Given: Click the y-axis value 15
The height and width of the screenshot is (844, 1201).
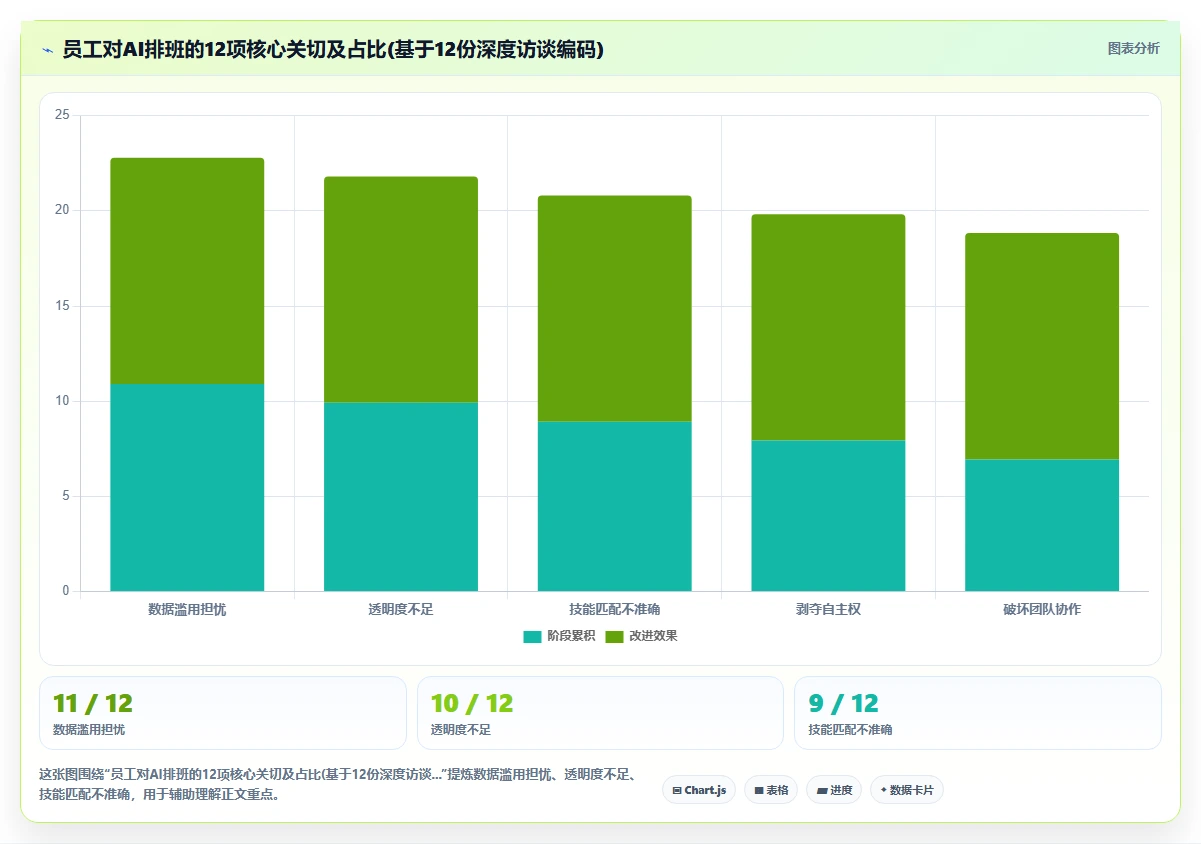Looking at the screenshot, I should [62, 306].
